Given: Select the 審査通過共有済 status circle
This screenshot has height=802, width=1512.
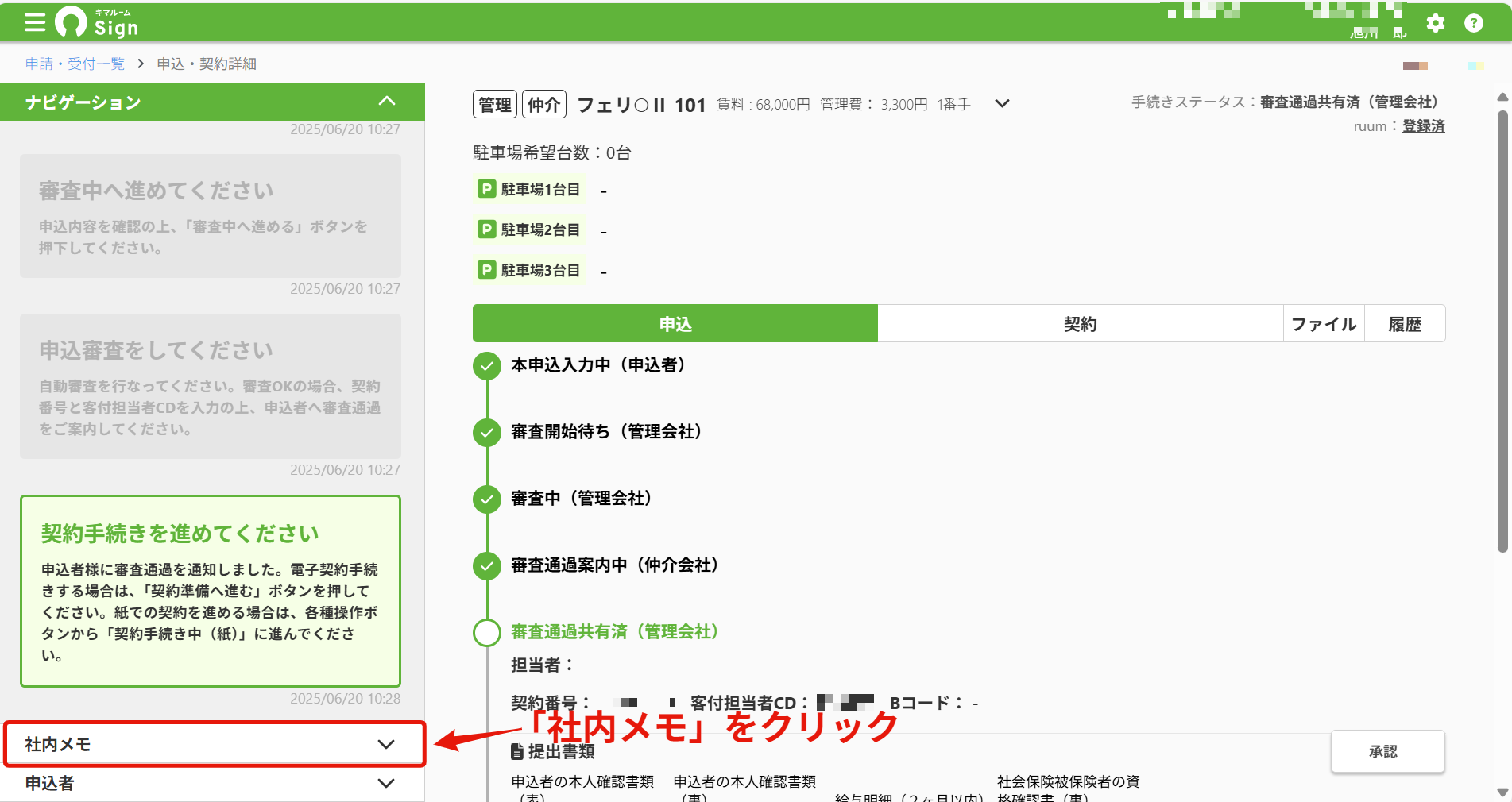Looking at the screenshot, I should click(x=487, y=632).
